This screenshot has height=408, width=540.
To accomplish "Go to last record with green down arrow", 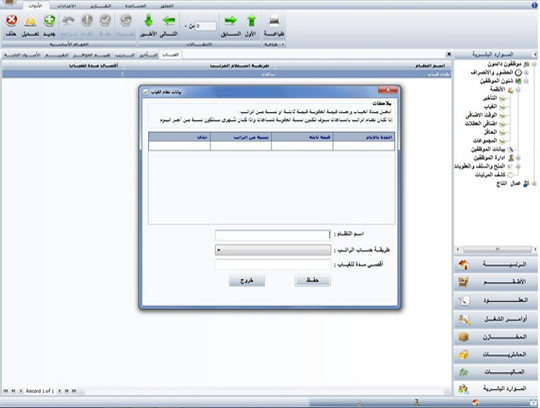I will click(148, 21).
